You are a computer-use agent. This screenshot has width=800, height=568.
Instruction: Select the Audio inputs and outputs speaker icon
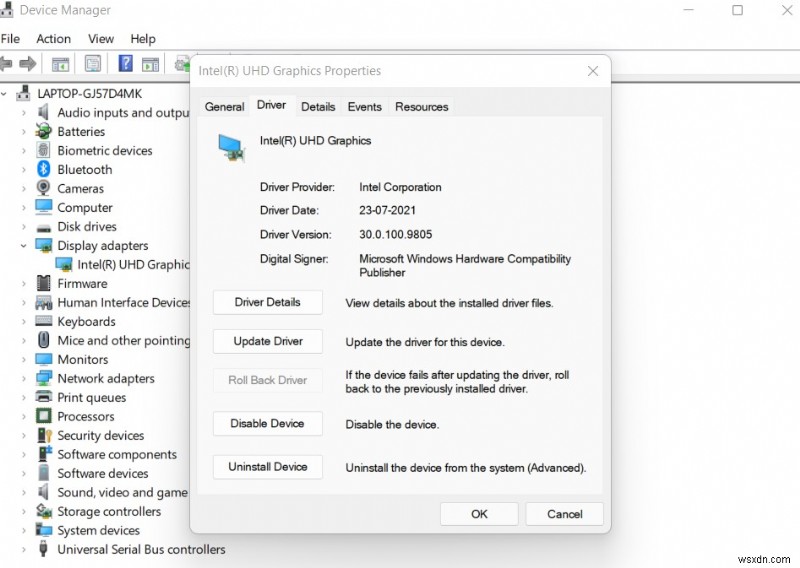[43, 112]
